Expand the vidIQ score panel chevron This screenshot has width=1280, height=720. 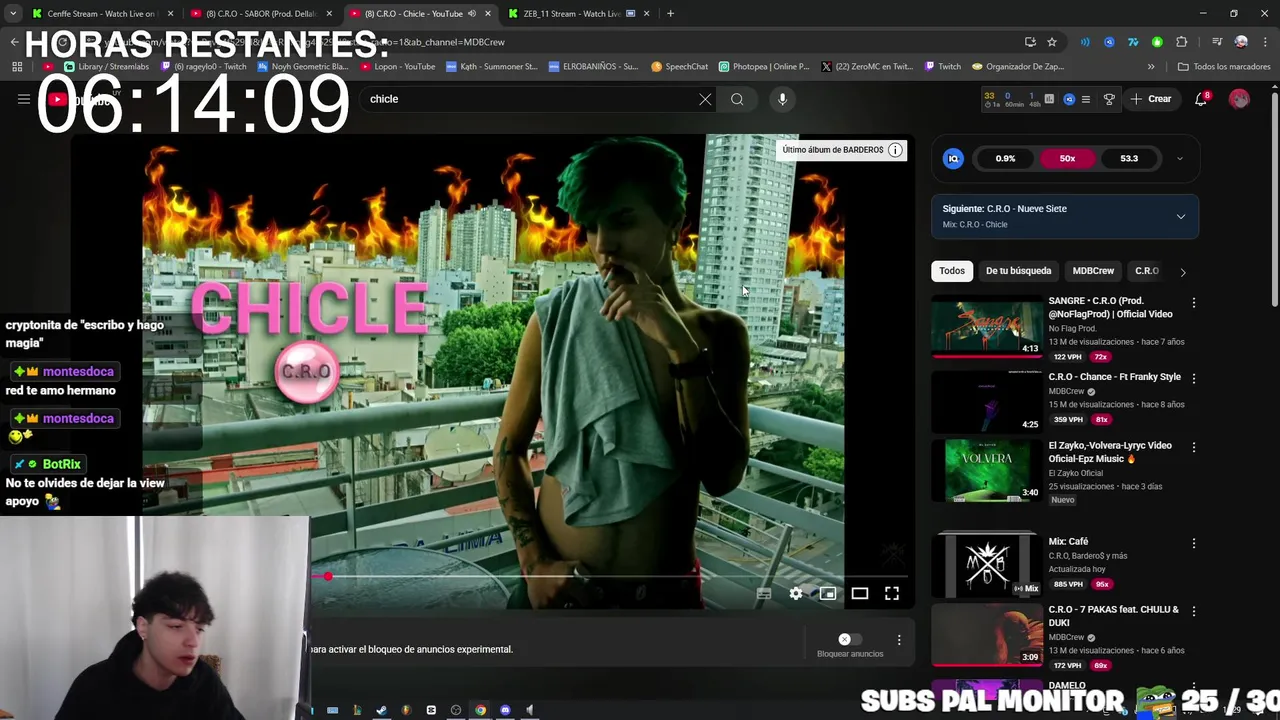[x=1179, y=159]
